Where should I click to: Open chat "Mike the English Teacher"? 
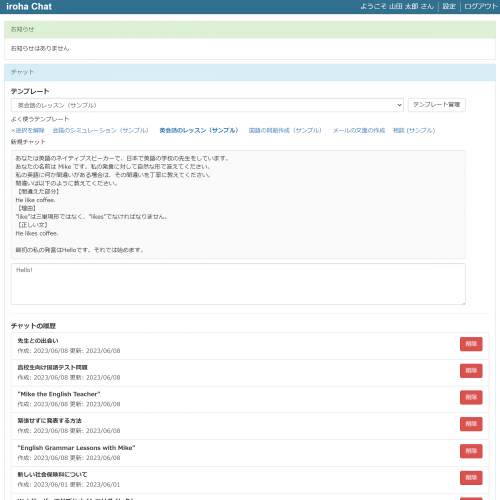point(59,394)
